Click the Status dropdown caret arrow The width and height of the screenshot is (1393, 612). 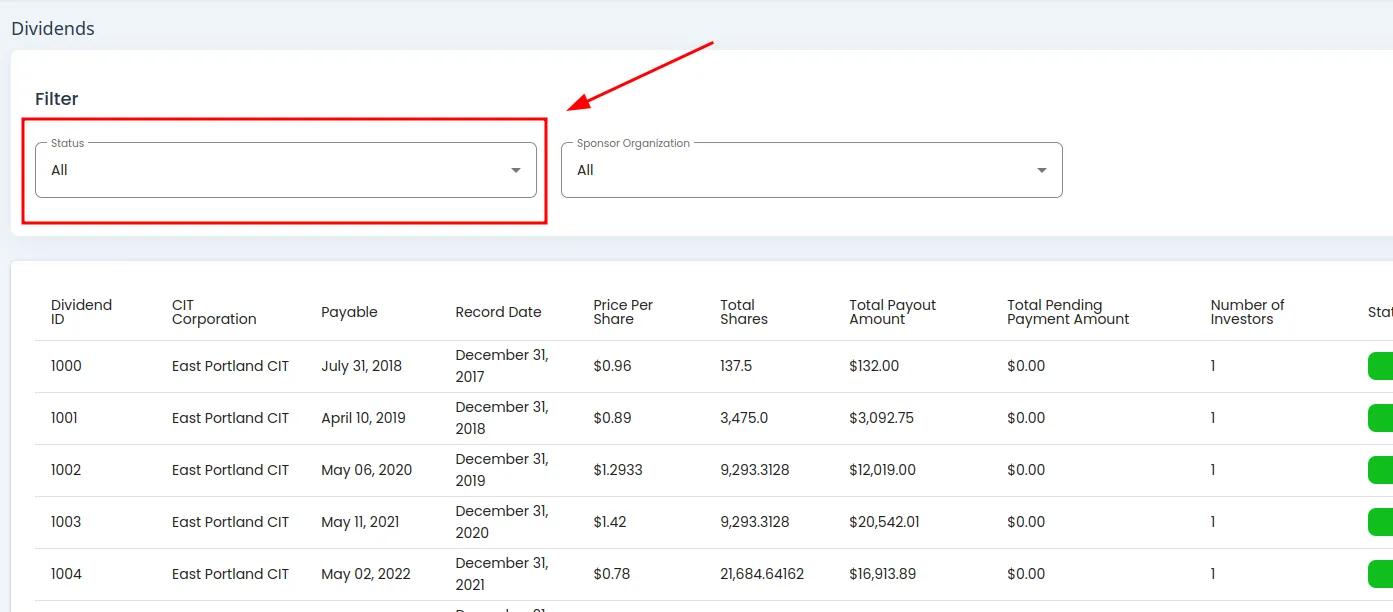516,170
